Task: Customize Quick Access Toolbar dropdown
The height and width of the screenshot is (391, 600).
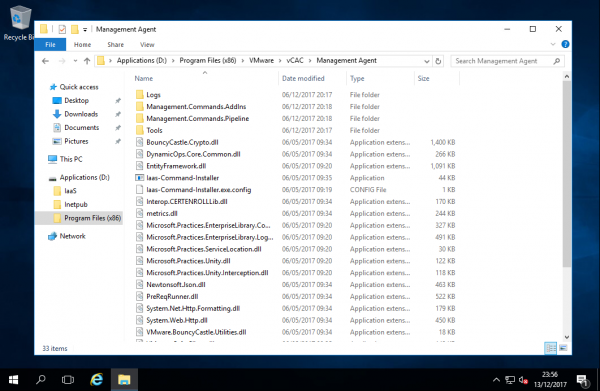Action: (x=85, y=29)
